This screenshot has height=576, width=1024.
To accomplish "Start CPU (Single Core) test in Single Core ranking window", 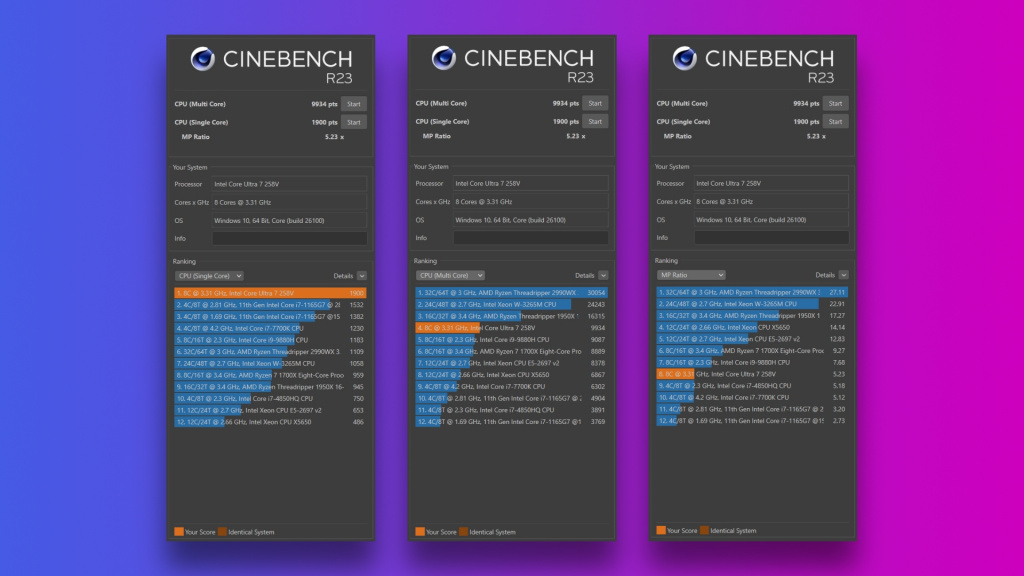I will coord(353,122).
